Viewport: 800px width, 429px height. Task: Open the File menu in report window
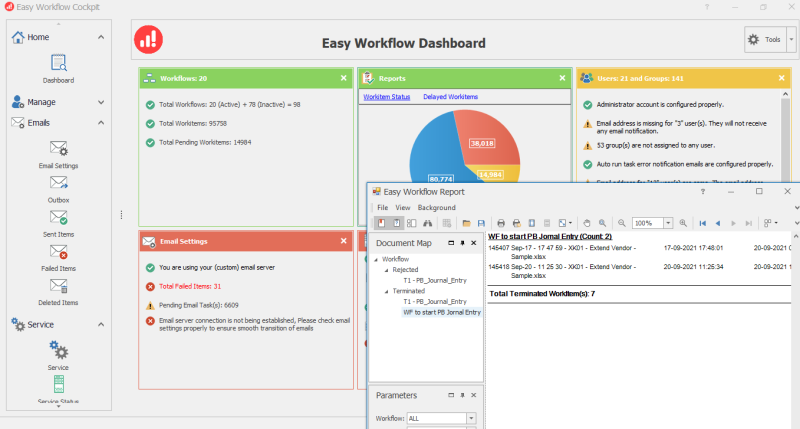click(382, 207)
